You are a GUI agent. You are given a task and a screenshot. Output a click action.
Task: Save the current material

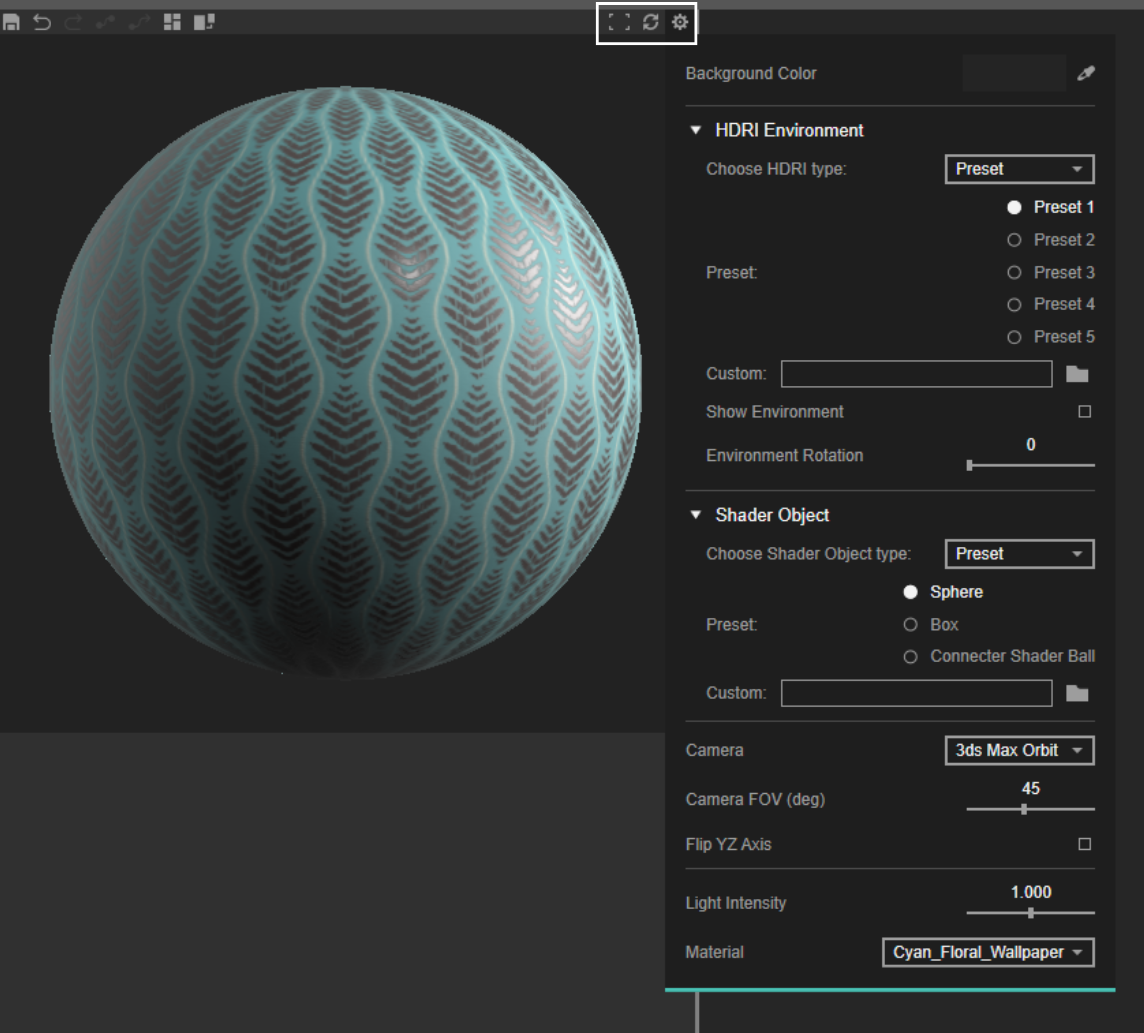(x=13, y=21)
